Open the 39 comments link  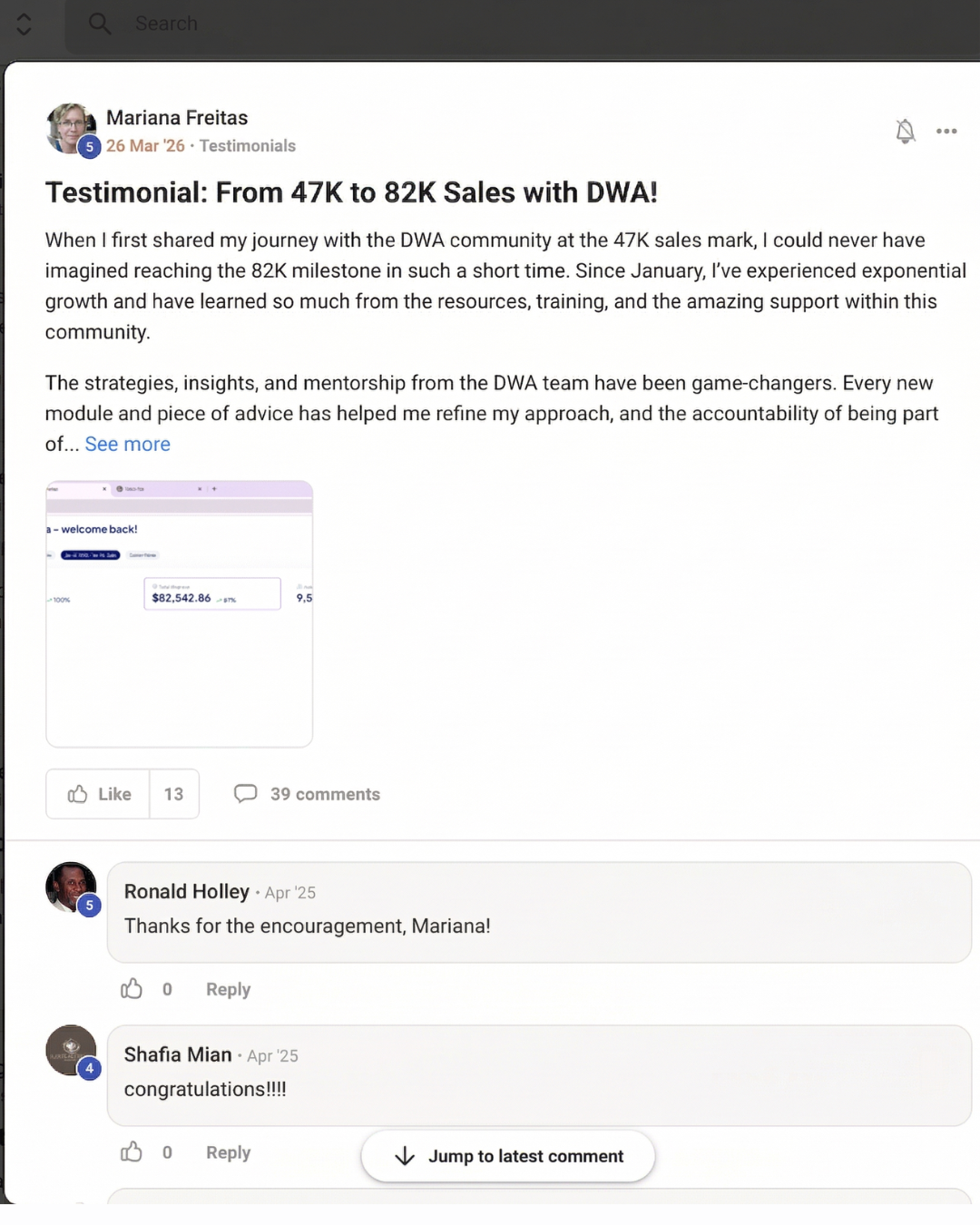(x=325, y=794)
